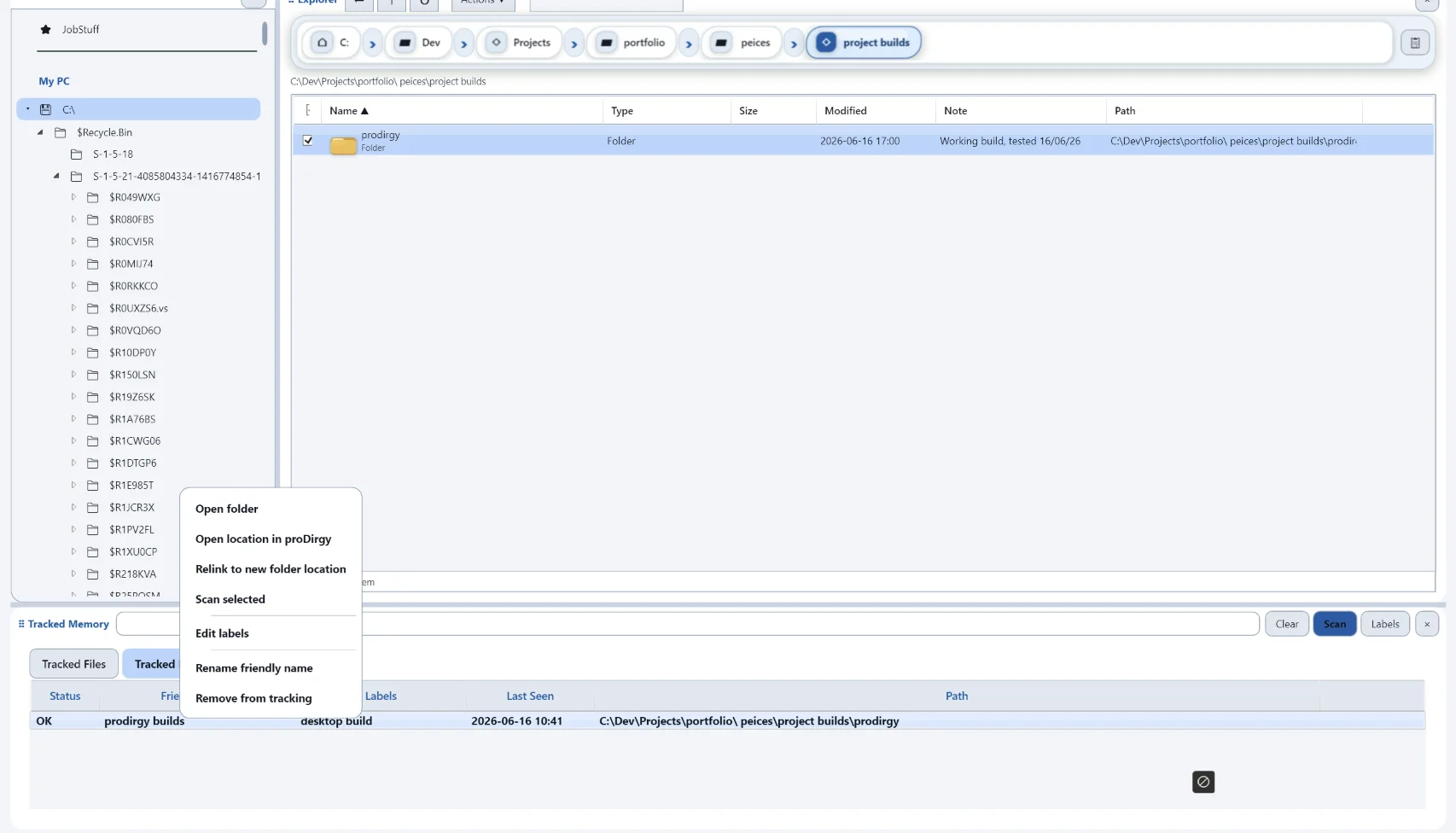This screenshot has height=833, width=1456.
Task: Expand the $R0VQD6O tree node
Action: pyautogui.click(x=73, y=330)
